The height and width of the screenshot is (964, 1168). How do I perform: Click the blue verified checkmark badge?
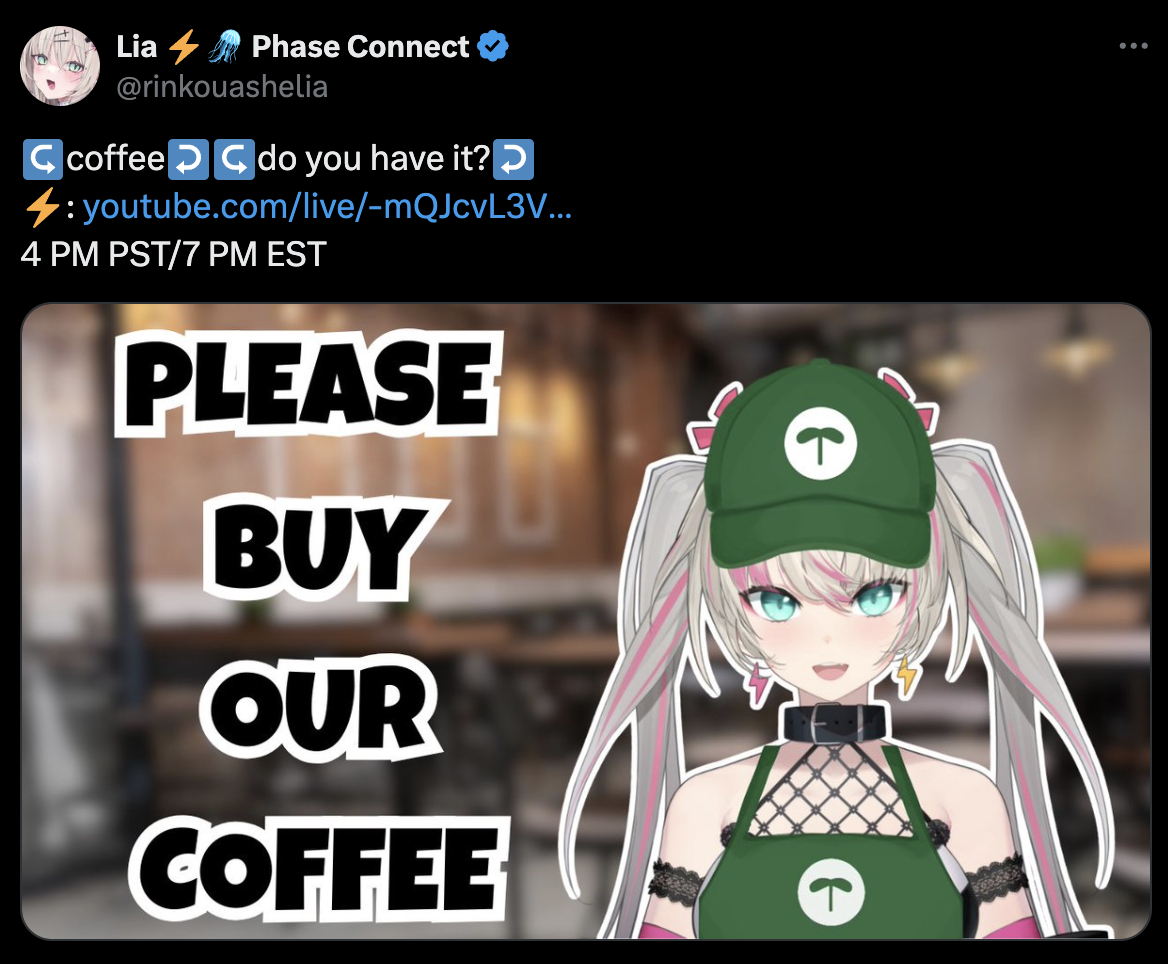(493, 46)
